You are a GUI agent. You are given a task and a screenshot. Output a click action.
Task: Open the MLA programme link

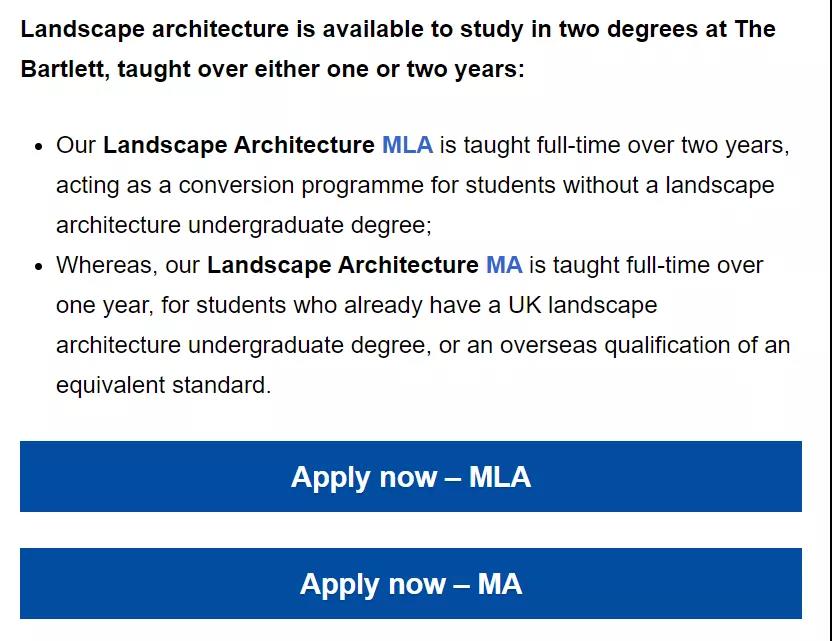(407, 145)
